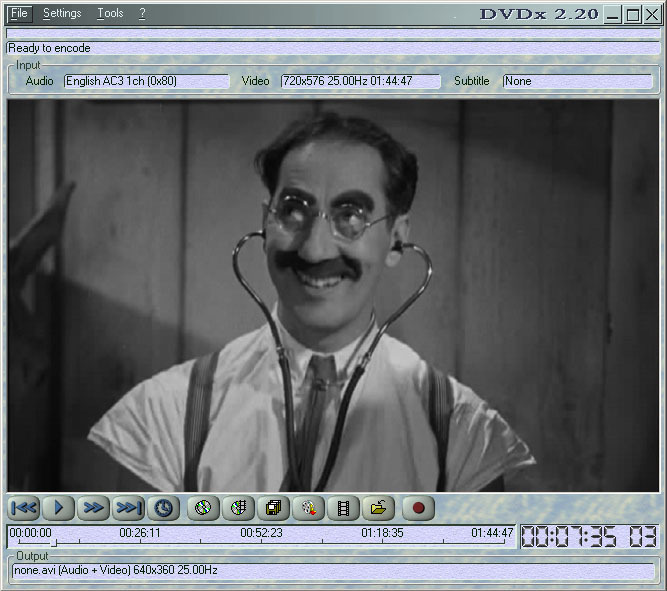Click the yellow open folder icon
667x591 pixels.
(378, 507)
